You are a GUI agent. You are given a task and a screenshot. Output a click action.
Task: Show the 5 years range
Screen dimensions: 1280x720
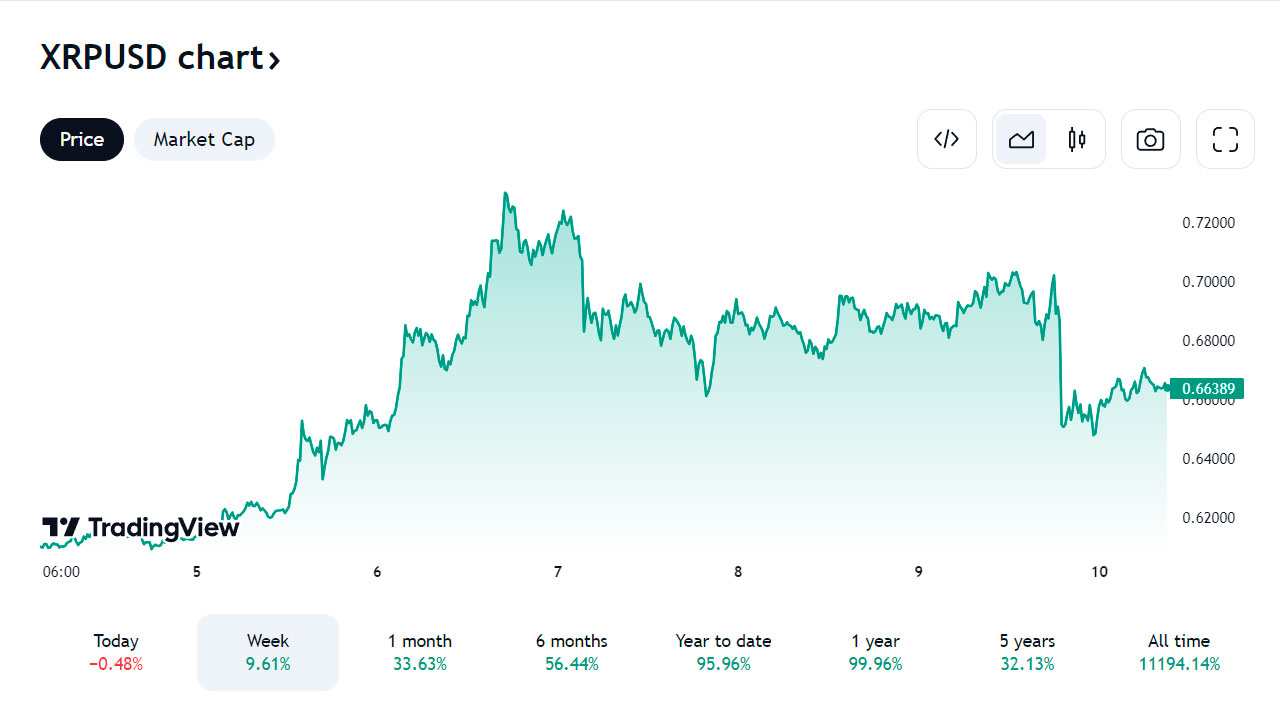[1028, 652]
